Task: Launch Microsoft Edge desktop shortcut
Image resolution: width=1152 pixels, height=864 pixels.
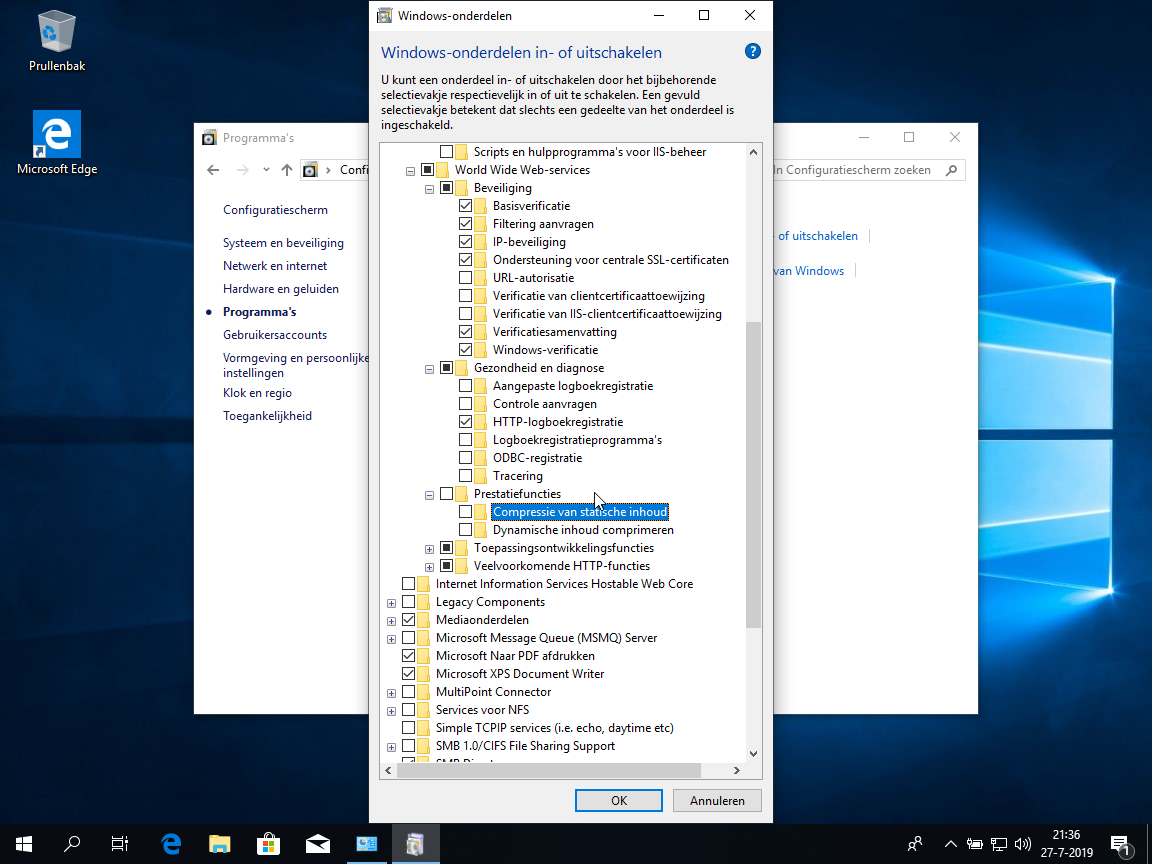Action: (57, 143)
